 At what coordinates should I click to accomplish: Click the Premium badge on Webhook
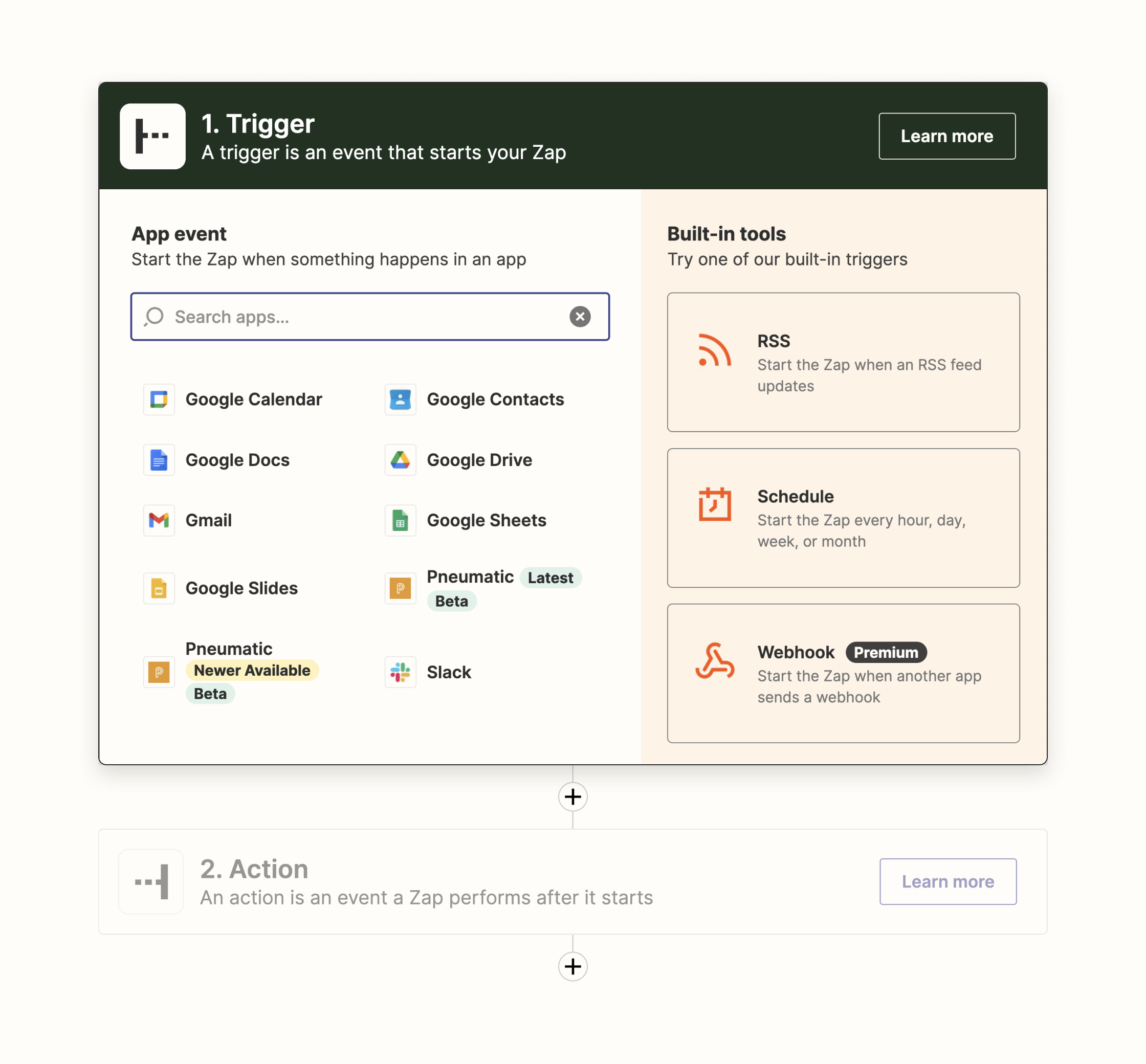click(886, 652)
